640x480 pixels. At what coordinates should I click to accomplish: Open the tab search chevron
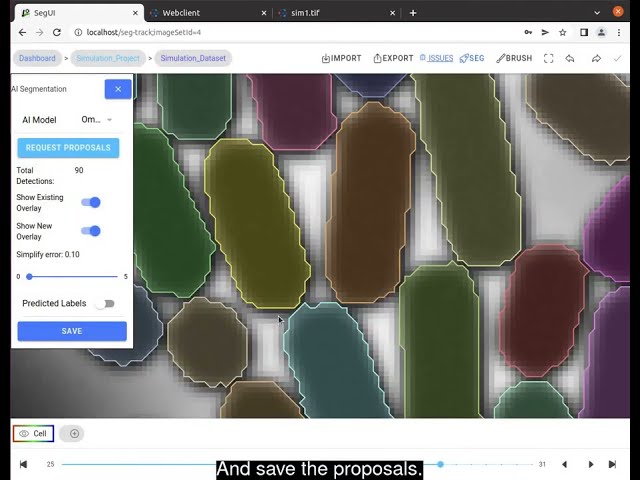tap(597, 13)
